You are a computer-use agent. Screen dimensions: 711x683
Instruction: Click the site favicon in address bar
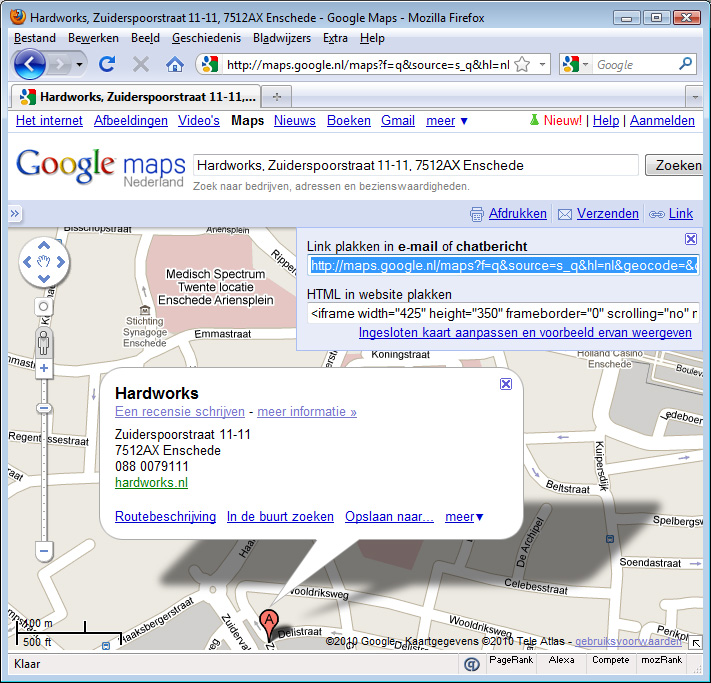[210, 64]
